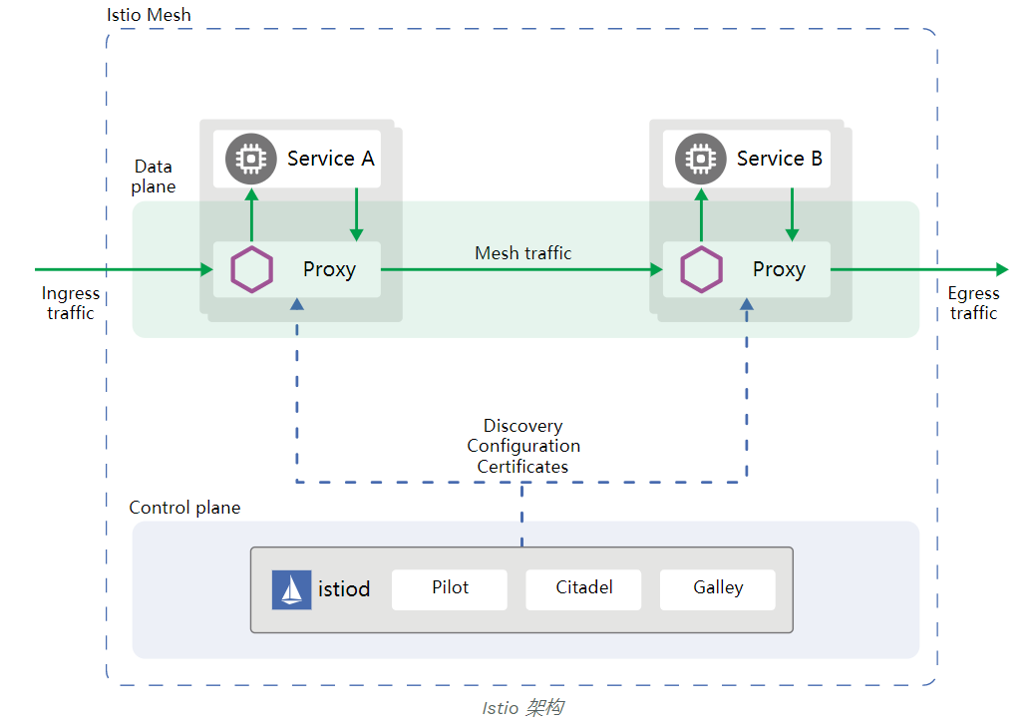
Task: Click the 'Istio Mesh' title
Action: (x=149, y=15)
